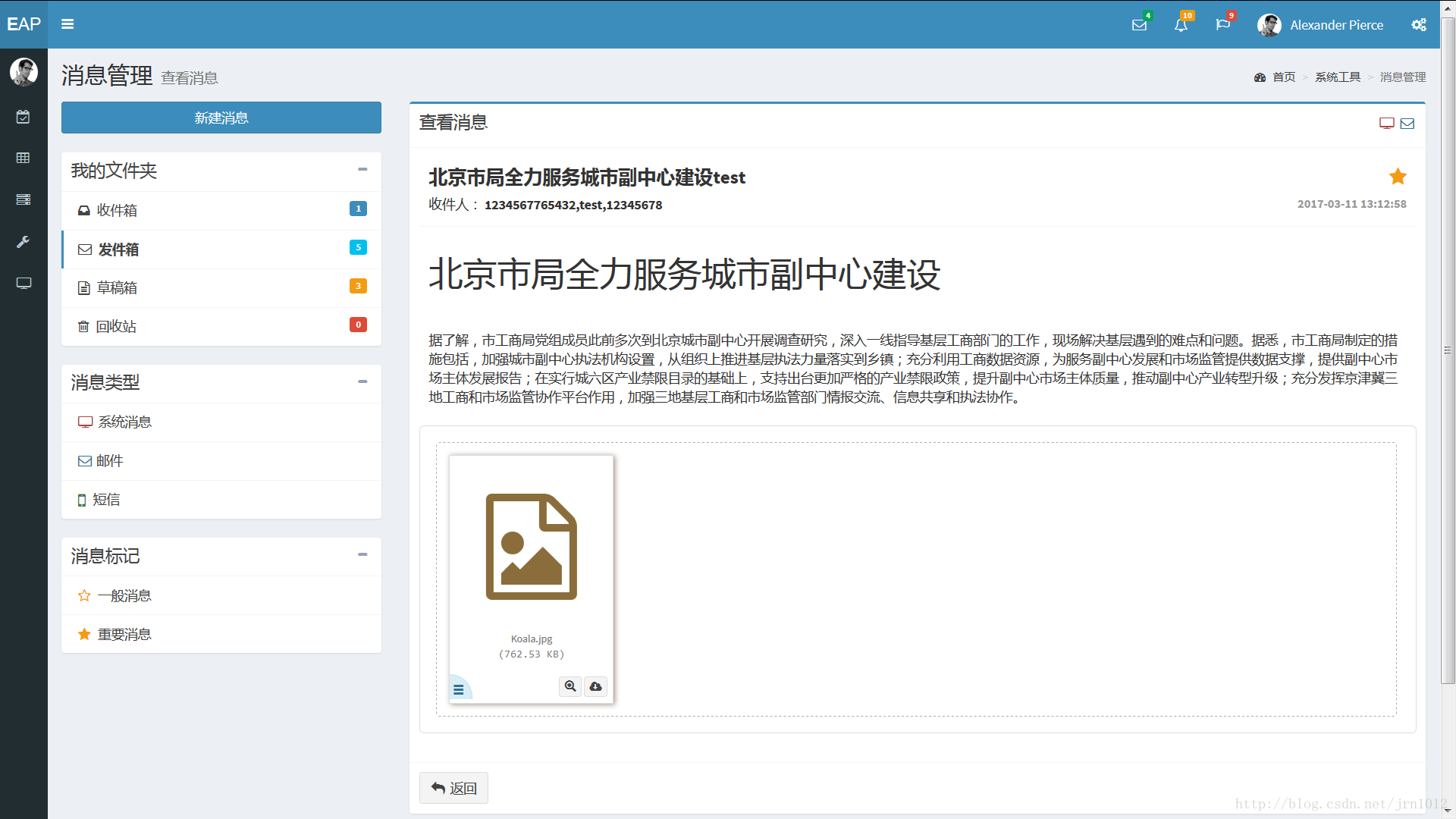Click the page vertical scrollbar thumb
The height and width of the screenshot is (819, 1456).
click(x=1448, y=349)
